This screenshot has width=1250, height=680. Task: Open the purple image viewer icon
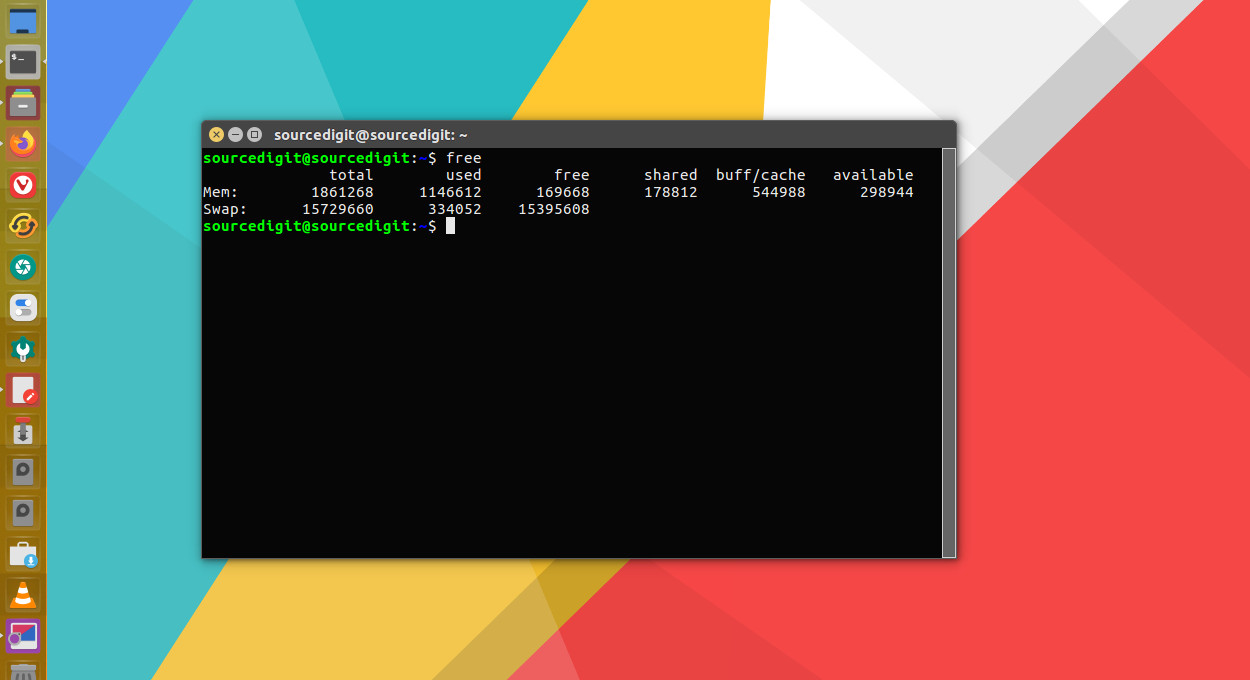[22, 635]
